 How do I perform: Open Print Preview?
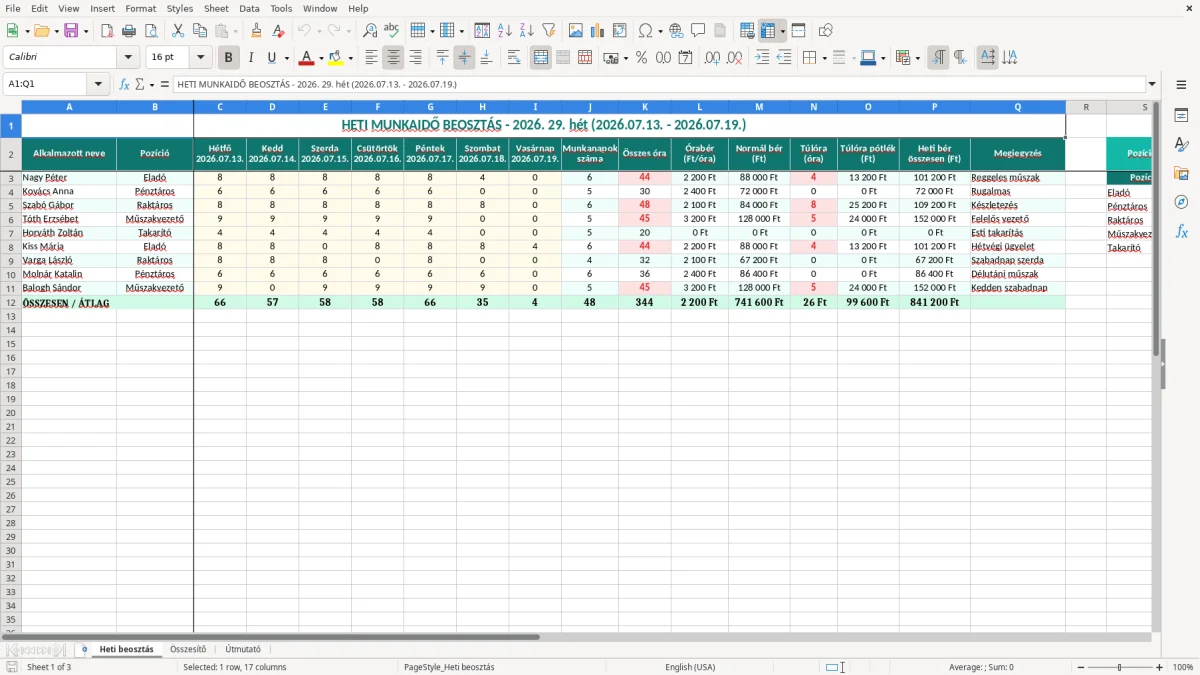(151, 31)
